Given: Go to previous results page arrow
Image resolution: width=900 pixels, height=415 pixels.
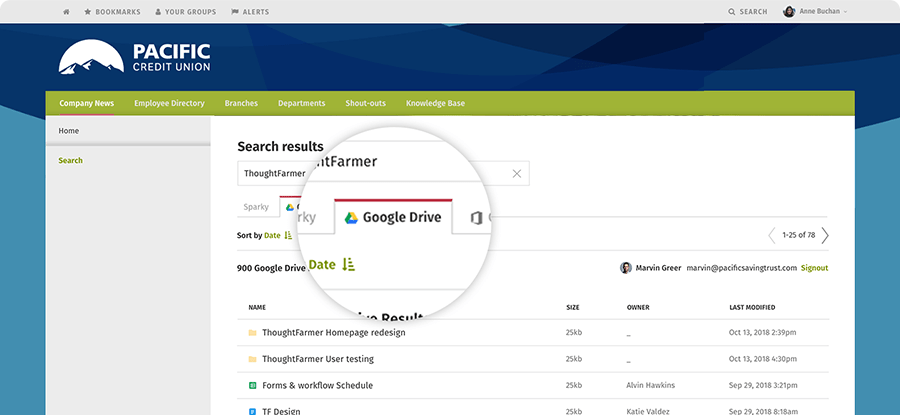Looking at the screenshot, I should pyautogui.click(x=771, y=235).
